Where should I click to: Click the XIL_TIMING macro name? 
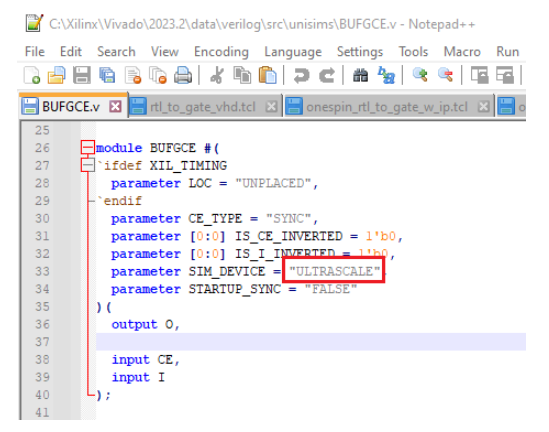188,165
